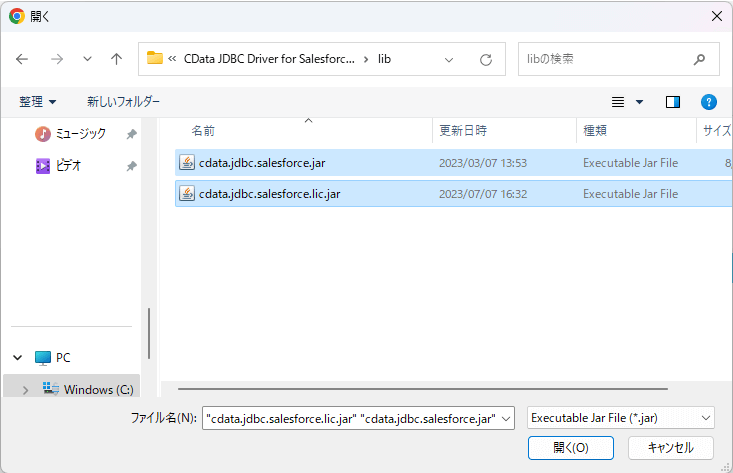Expand address bar history dropdown

pyautogui.click(x=449, y=59)
